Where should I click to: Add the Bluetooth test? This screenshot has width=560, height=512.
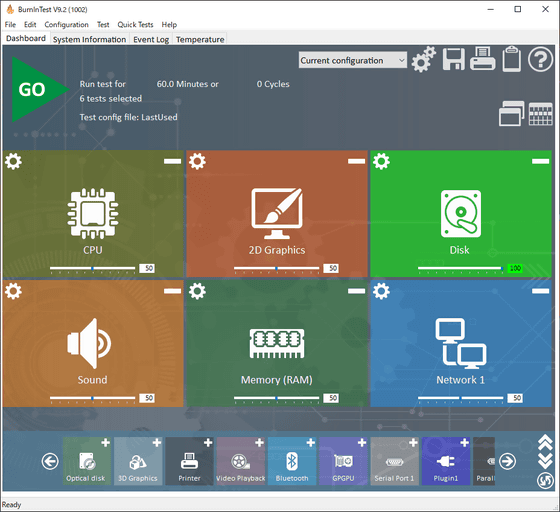click(x=311, y=443)
